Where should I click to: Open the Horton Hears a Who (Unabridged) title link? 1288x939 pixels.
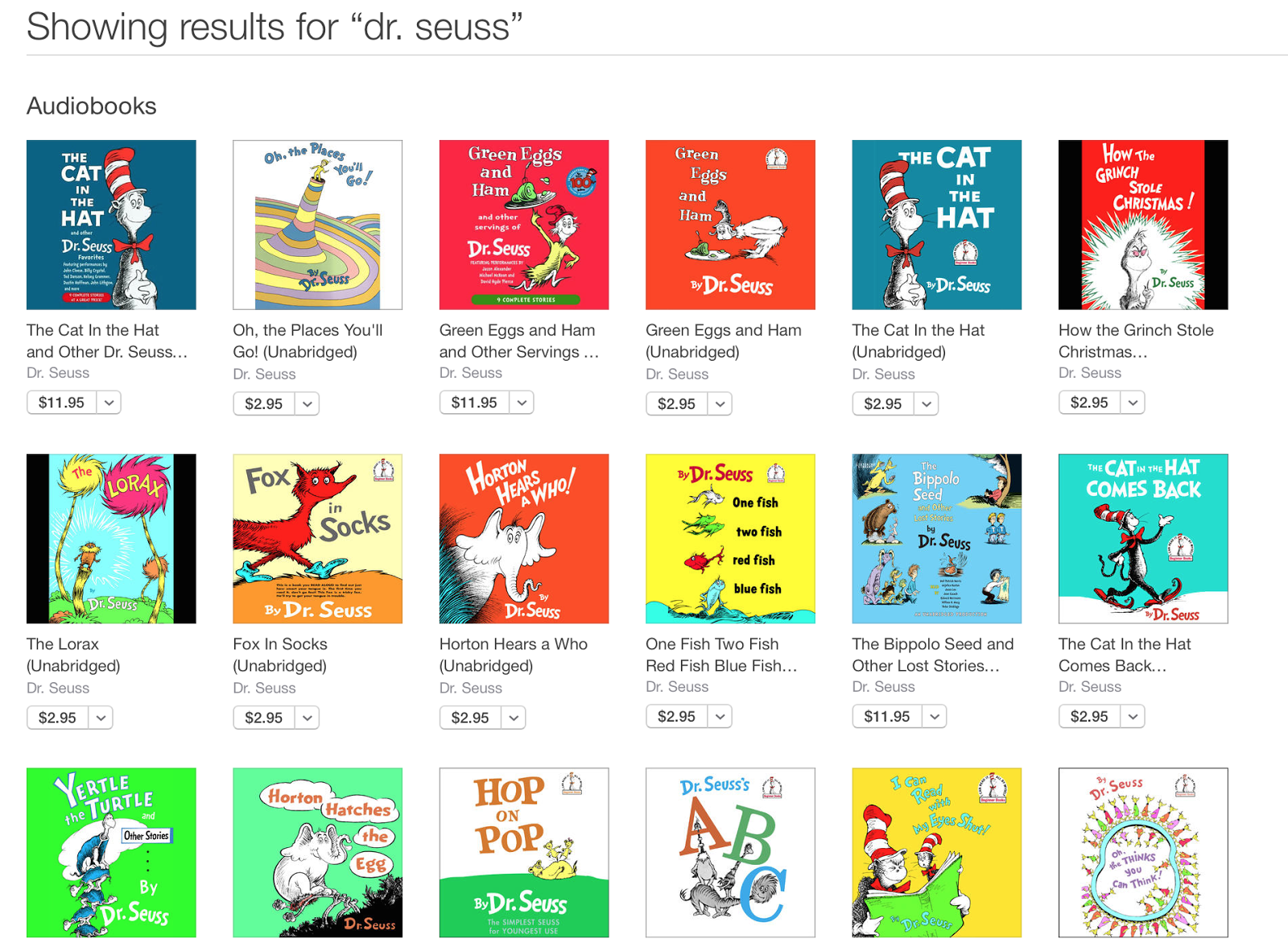[x=513, y=655]
